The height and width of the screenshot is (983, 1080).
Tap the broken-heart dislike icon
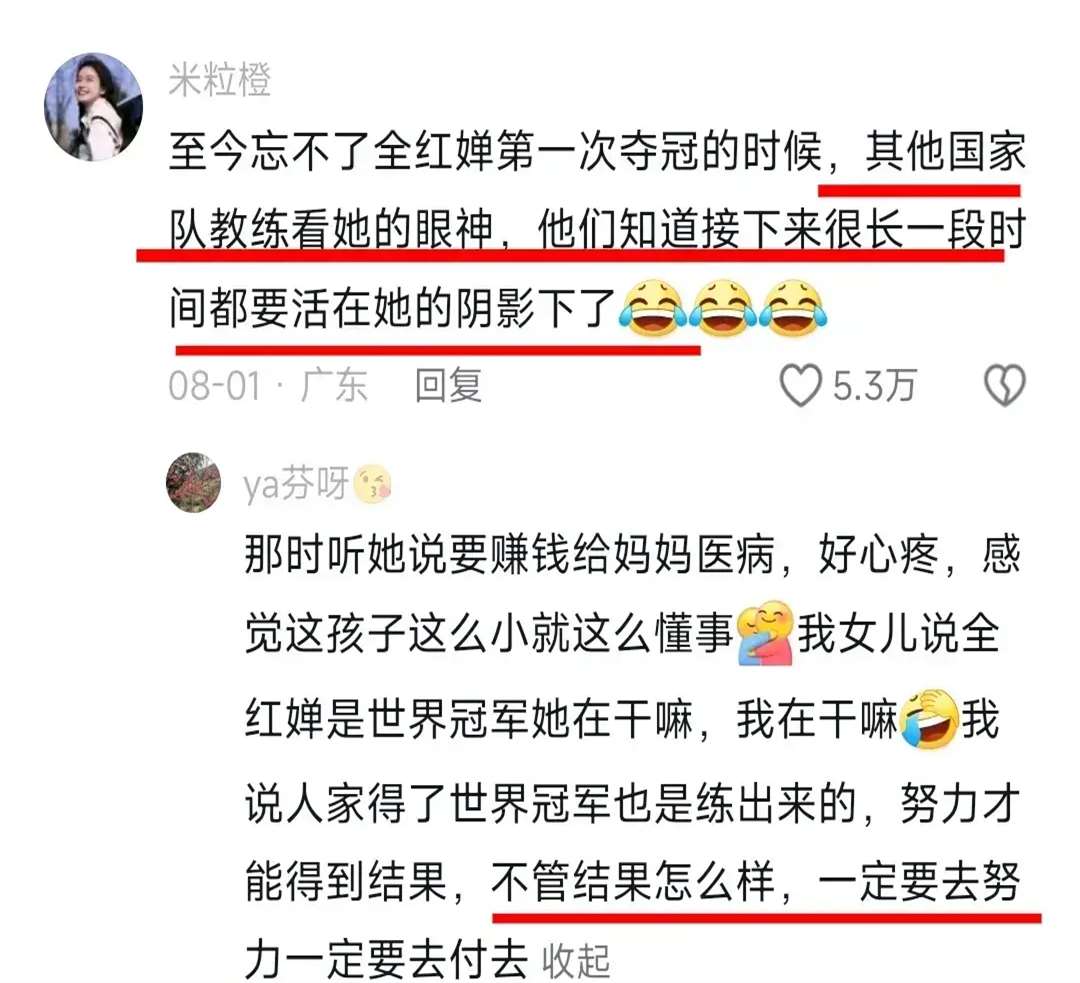click(x=1005, y=386)
